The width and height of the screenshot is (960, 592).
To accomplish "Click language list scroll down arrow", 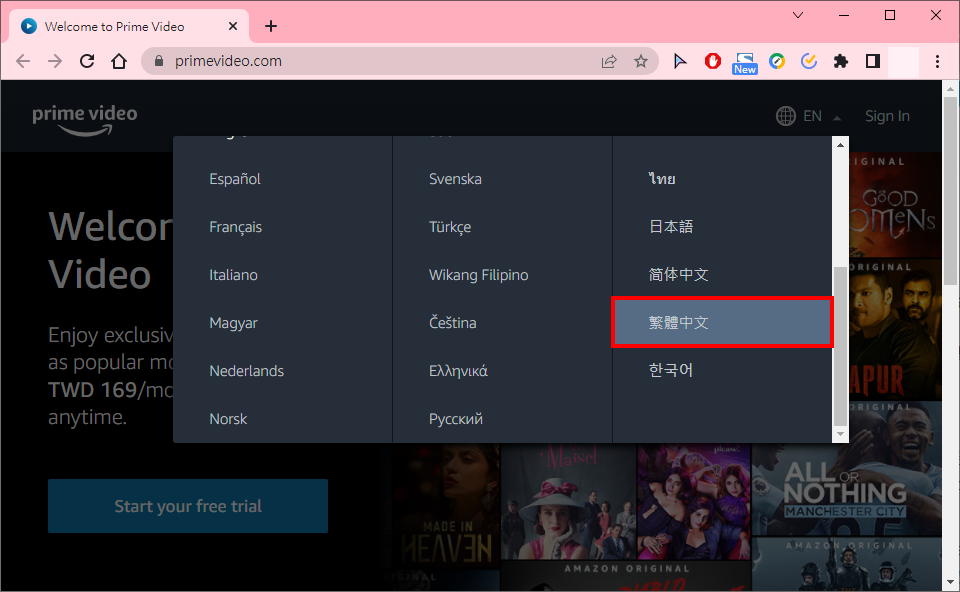I will click(840, 434).
